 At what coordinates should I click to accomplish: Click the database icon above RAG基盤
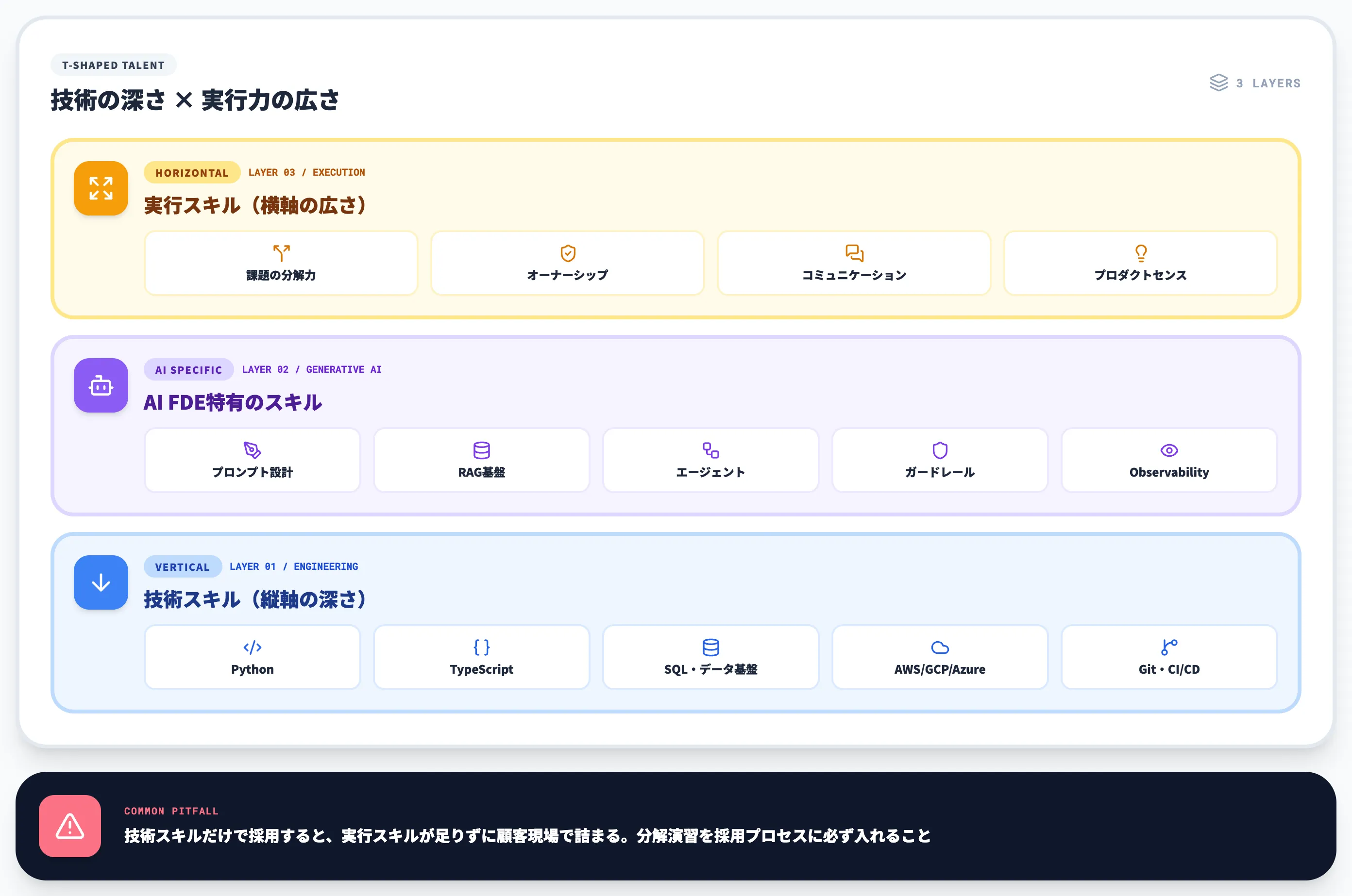(x=481, y=450)
